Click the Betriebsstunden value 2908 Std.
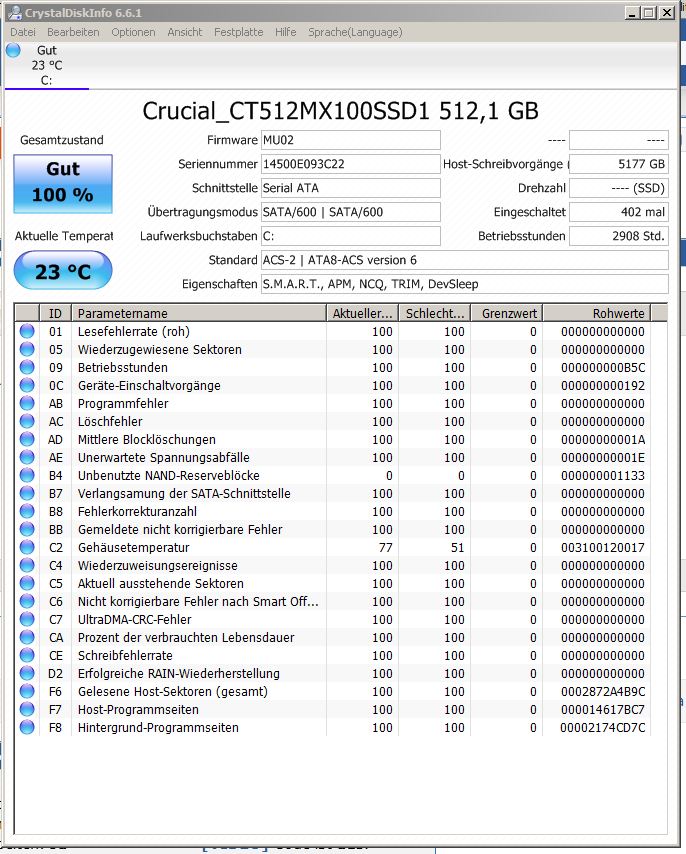Viewport: 686px width, 854px height. click(618, 236)
